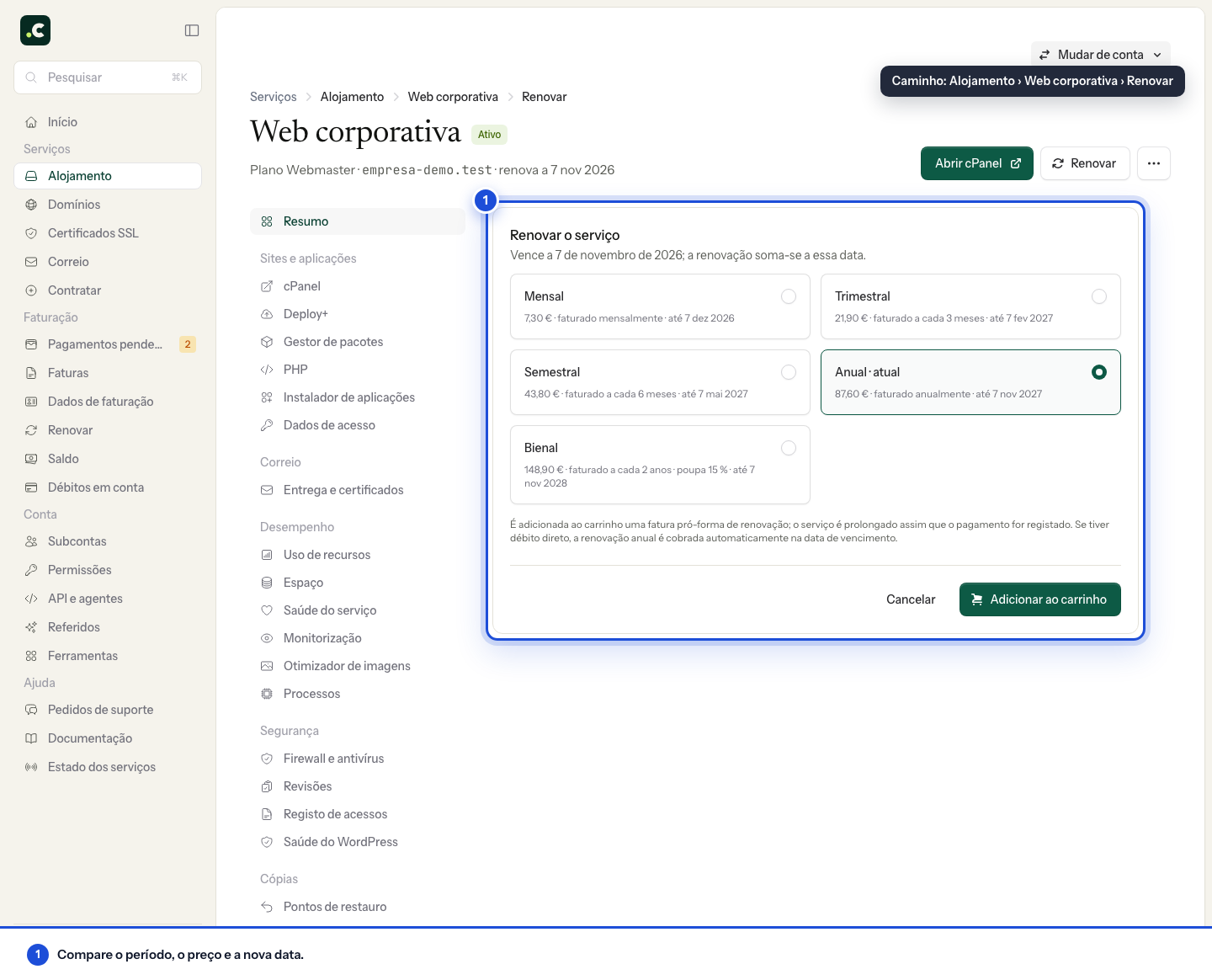Open the three-dots more actions menu

tap(1154, 163)
